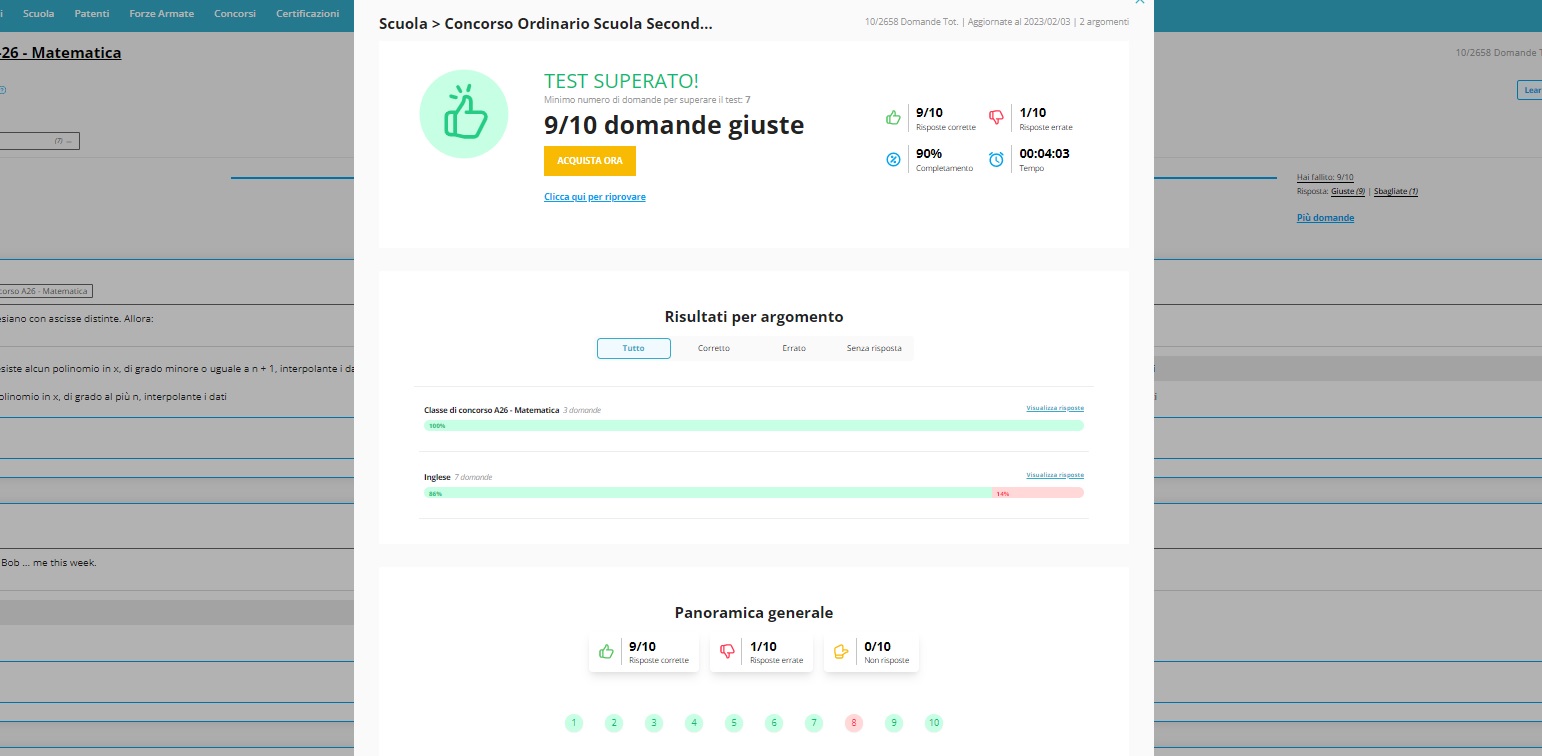
Task: Enable the Senza risposta results filter
Action: (x=873, y=348)
